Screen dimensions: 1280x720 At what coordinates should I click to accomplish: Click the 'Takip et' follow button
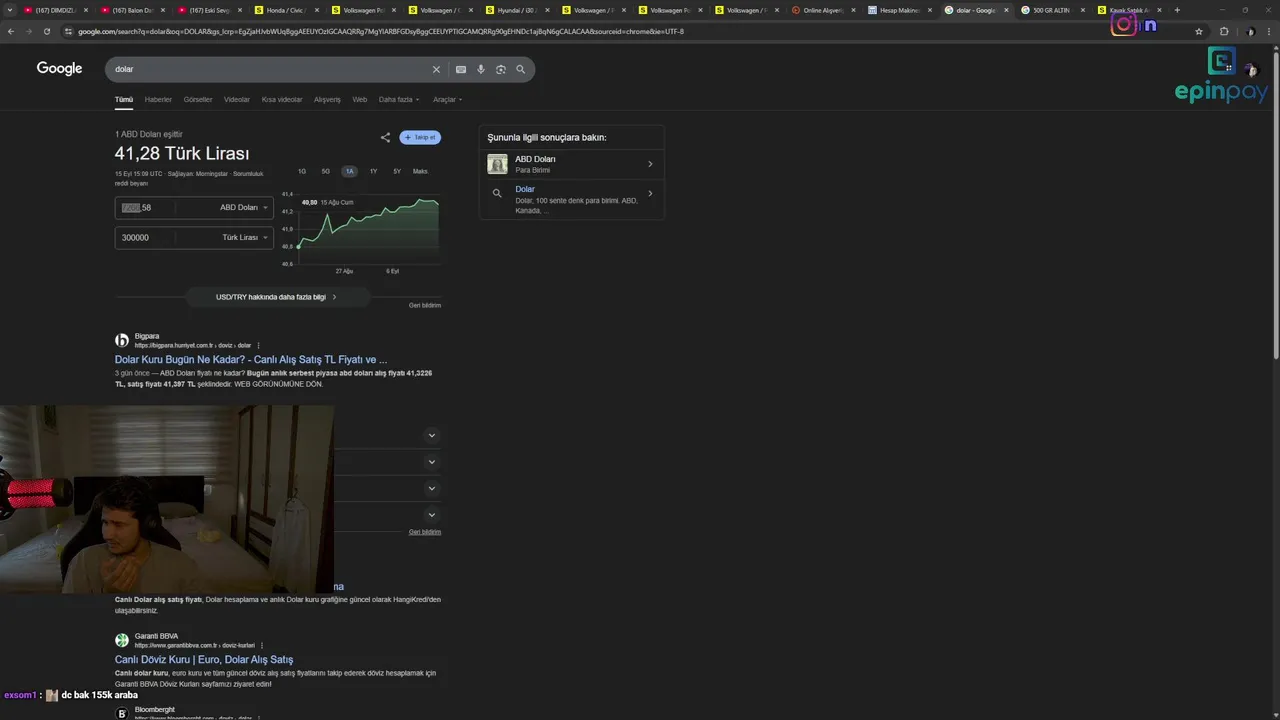[420, 137]
